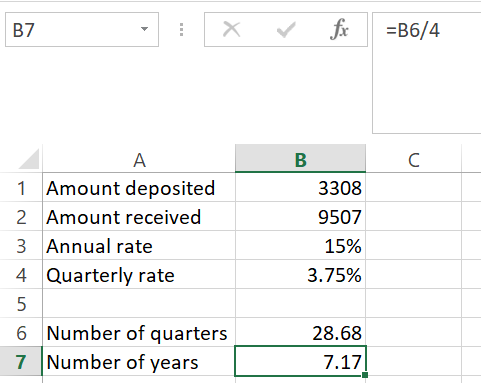Screen dimensions: 481x383
Task: Click the Name Box showing B7
Action: pyautogui.click(x=82, y=30)
